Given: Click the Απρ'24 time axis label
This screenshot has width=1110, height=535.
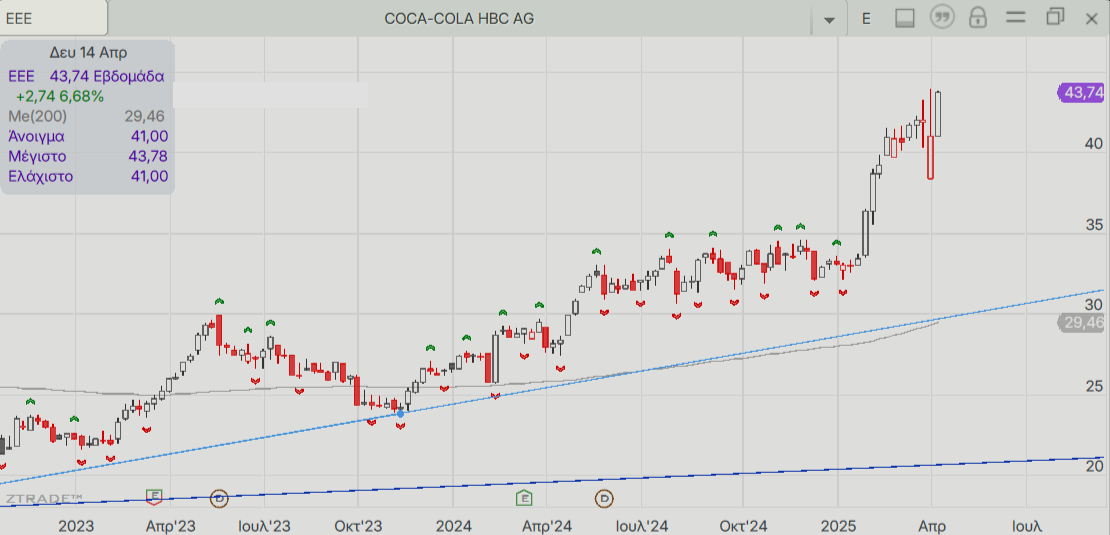Looking at the screenshot, I should point(547,527).
